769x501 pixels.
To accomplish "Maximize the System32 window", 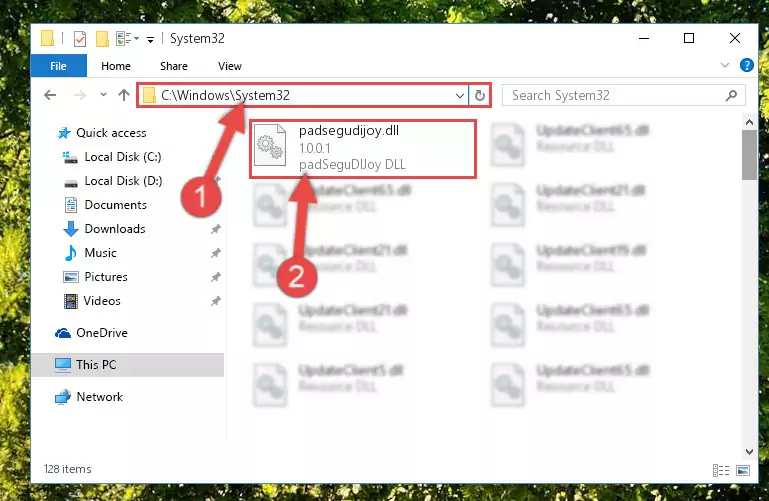I will 689,38.
